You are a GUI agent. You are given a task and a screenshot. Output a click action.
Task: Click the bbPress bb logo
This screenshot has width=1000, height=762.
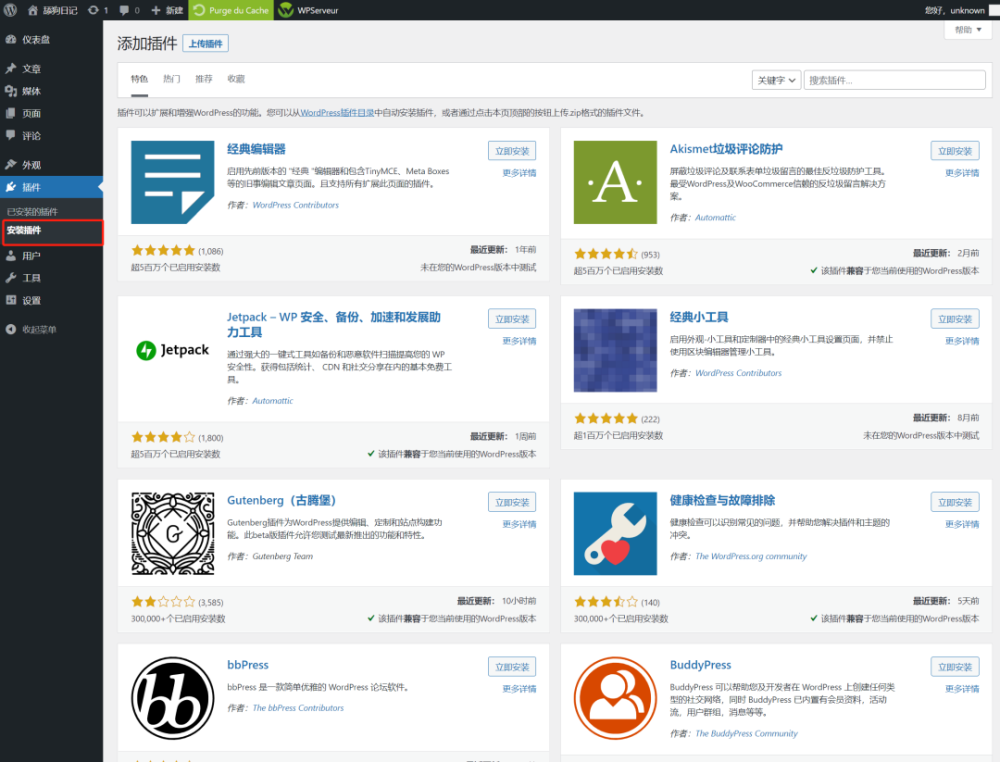tap(172, 698)
